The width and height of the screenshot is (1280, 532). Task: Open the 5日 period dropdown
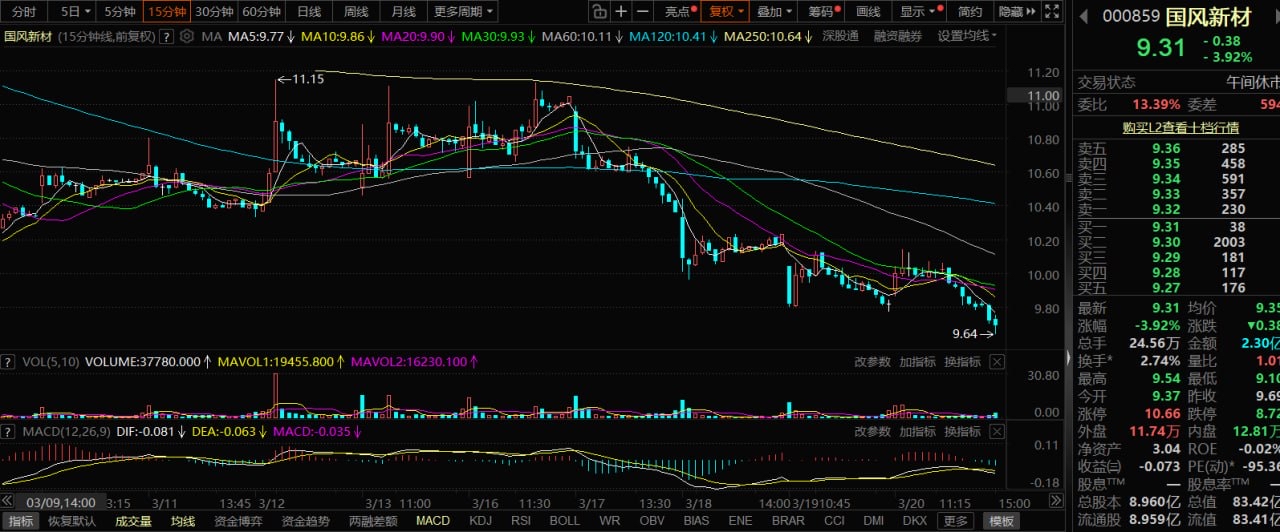(75, 12)
